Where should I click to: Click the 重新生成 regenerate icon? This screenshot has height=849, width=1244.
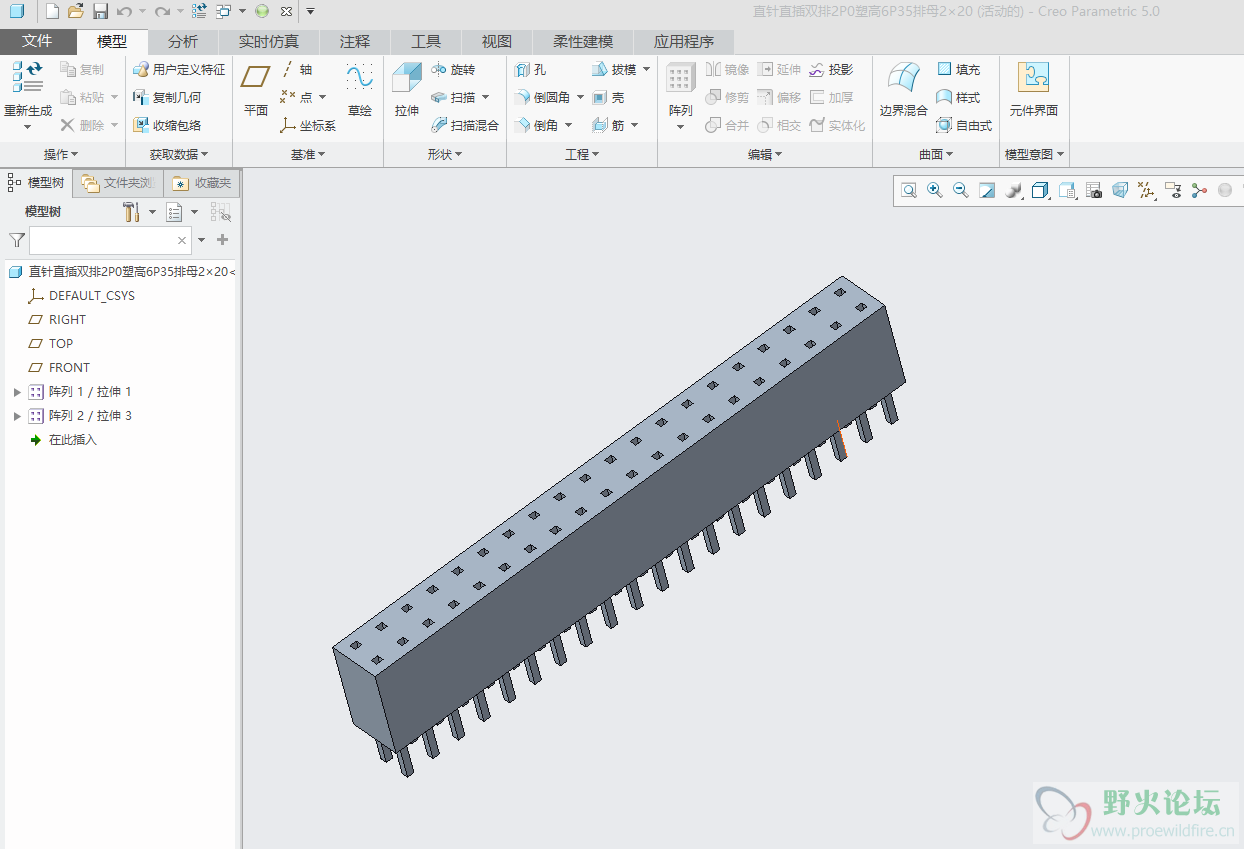click(28, 78)
